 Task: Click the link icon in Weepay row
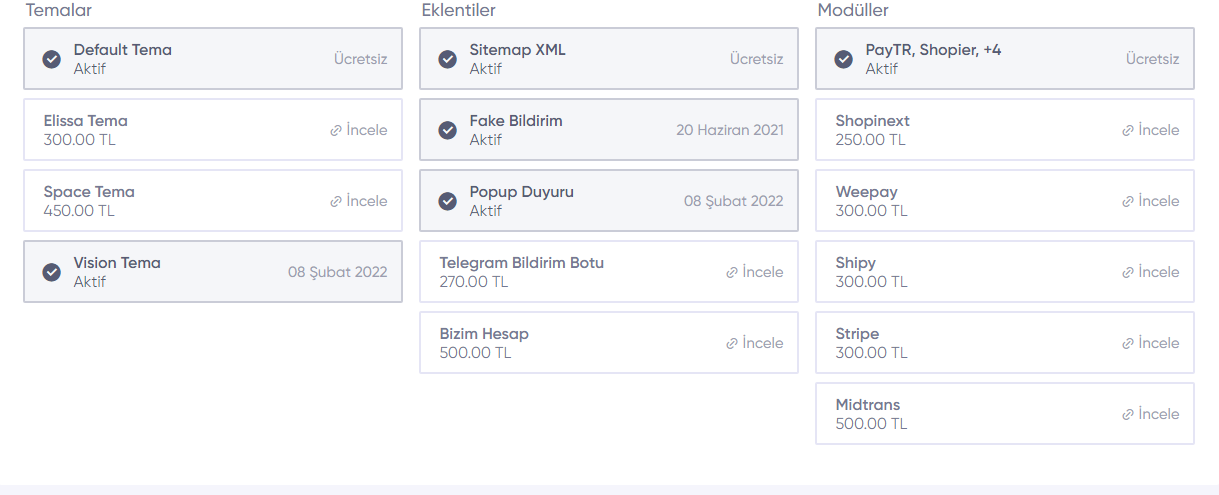point(1128,201)
